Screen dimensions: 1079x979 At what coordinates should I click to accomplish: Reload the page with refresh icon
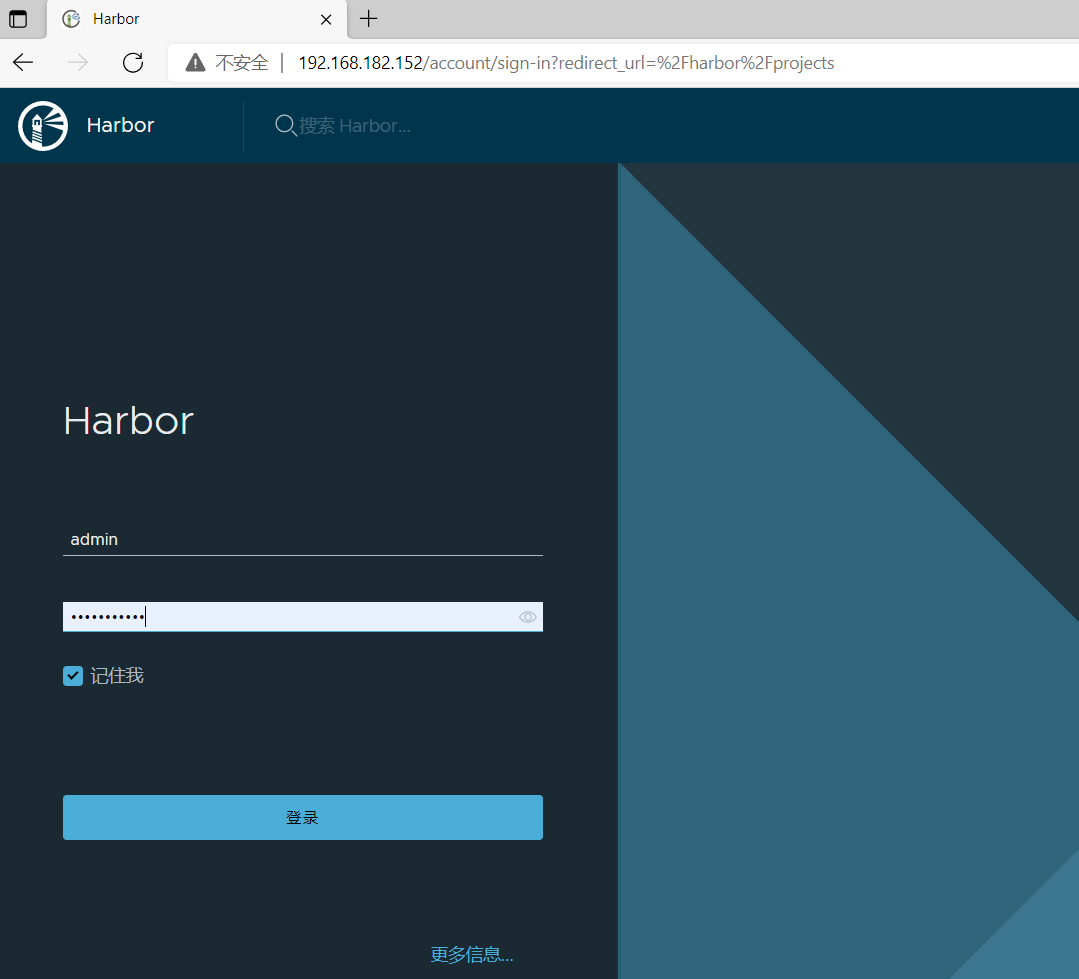133,63
